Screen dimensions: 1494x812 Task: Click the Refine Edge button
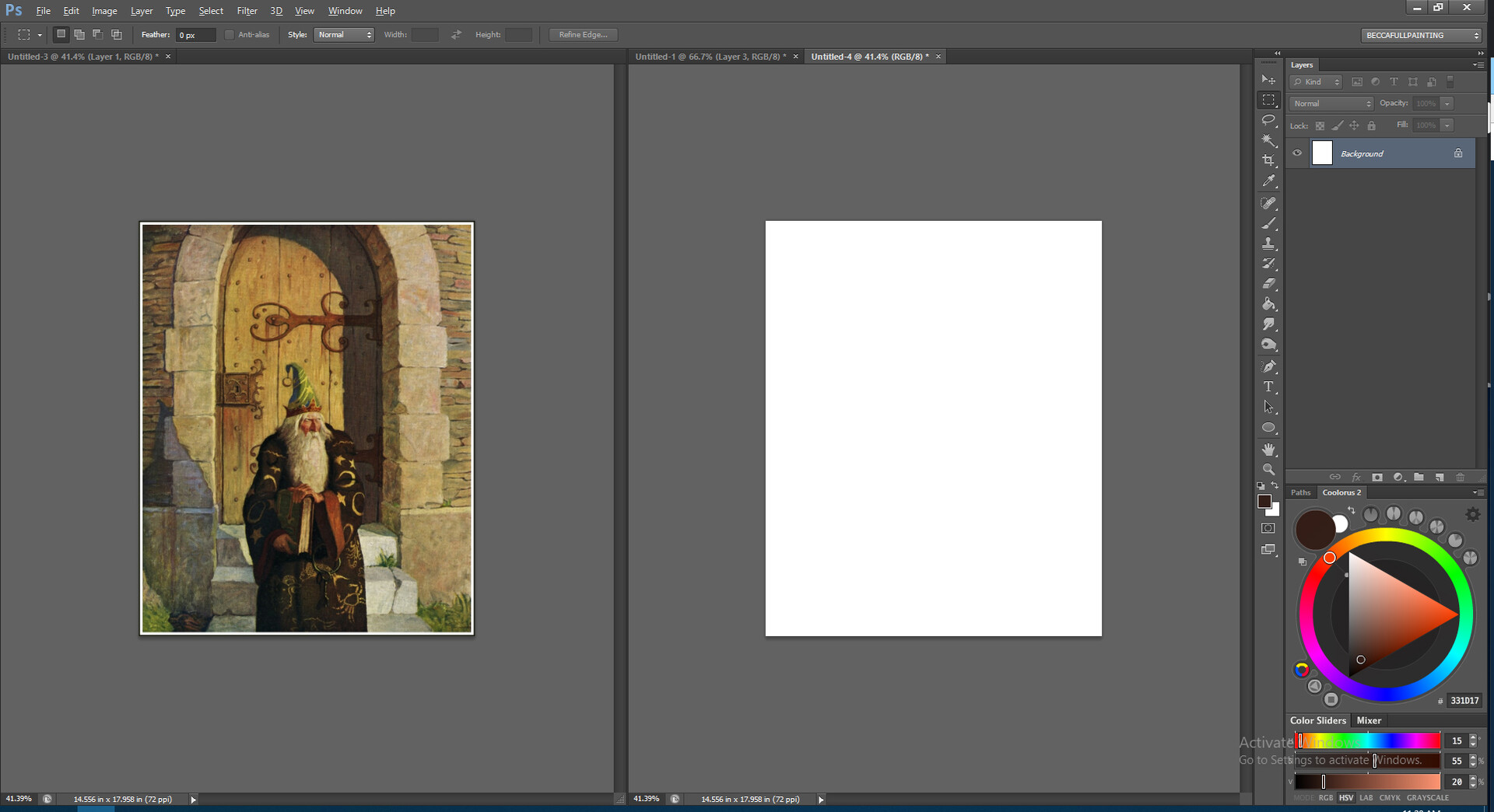(584, 35)
